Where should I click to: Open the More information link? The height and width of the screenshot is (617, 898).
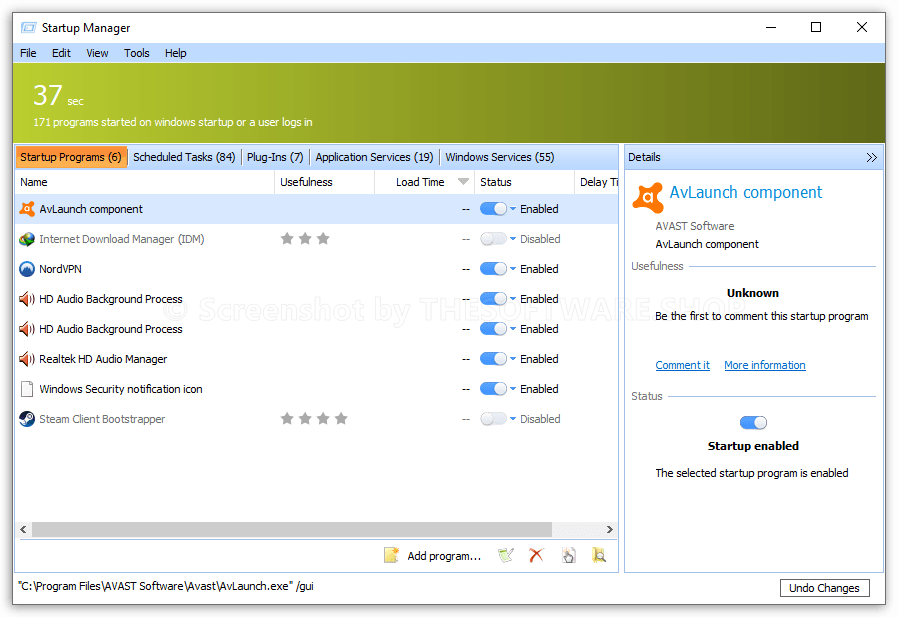765,366
